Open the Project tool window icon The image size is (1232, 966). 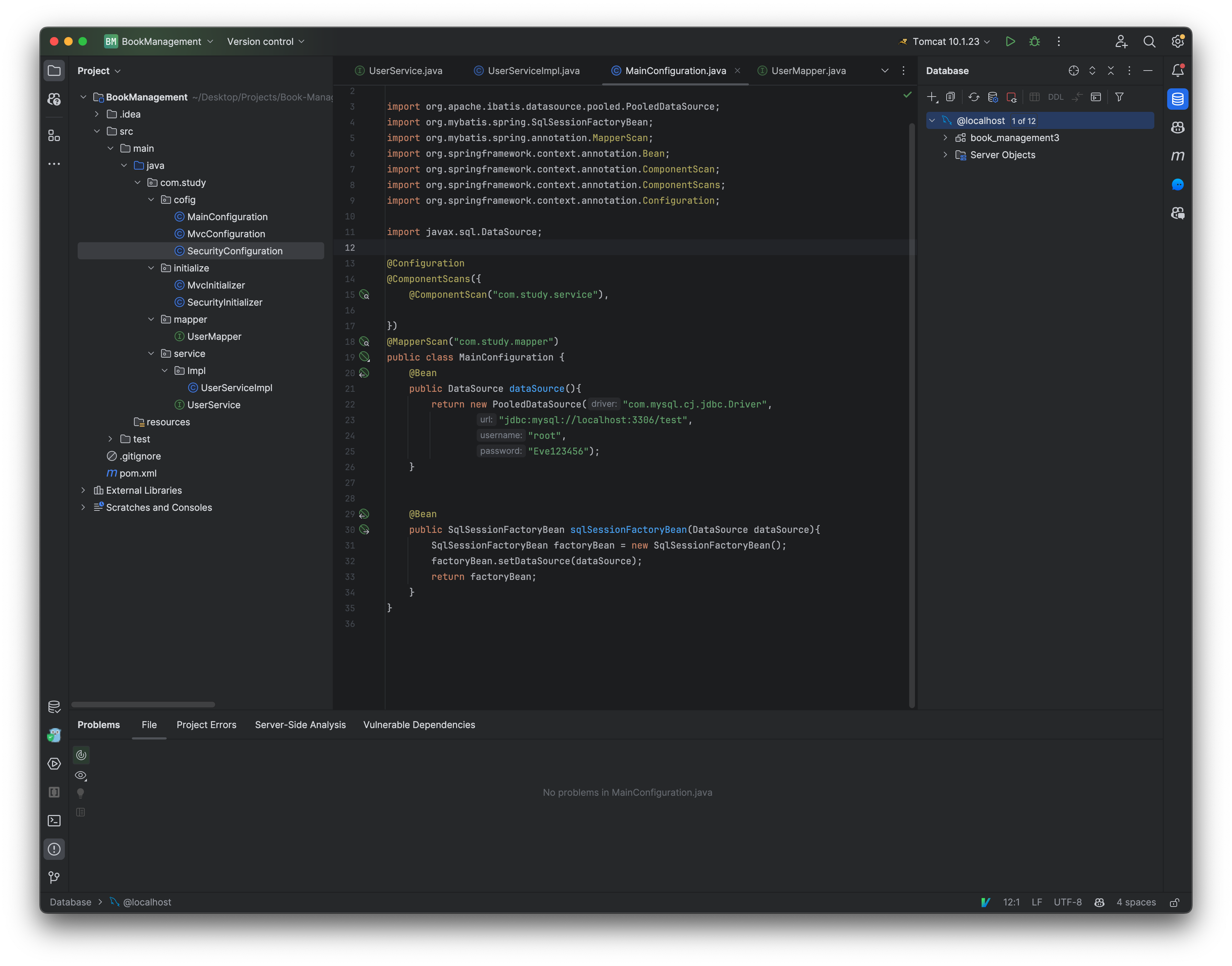54,71
